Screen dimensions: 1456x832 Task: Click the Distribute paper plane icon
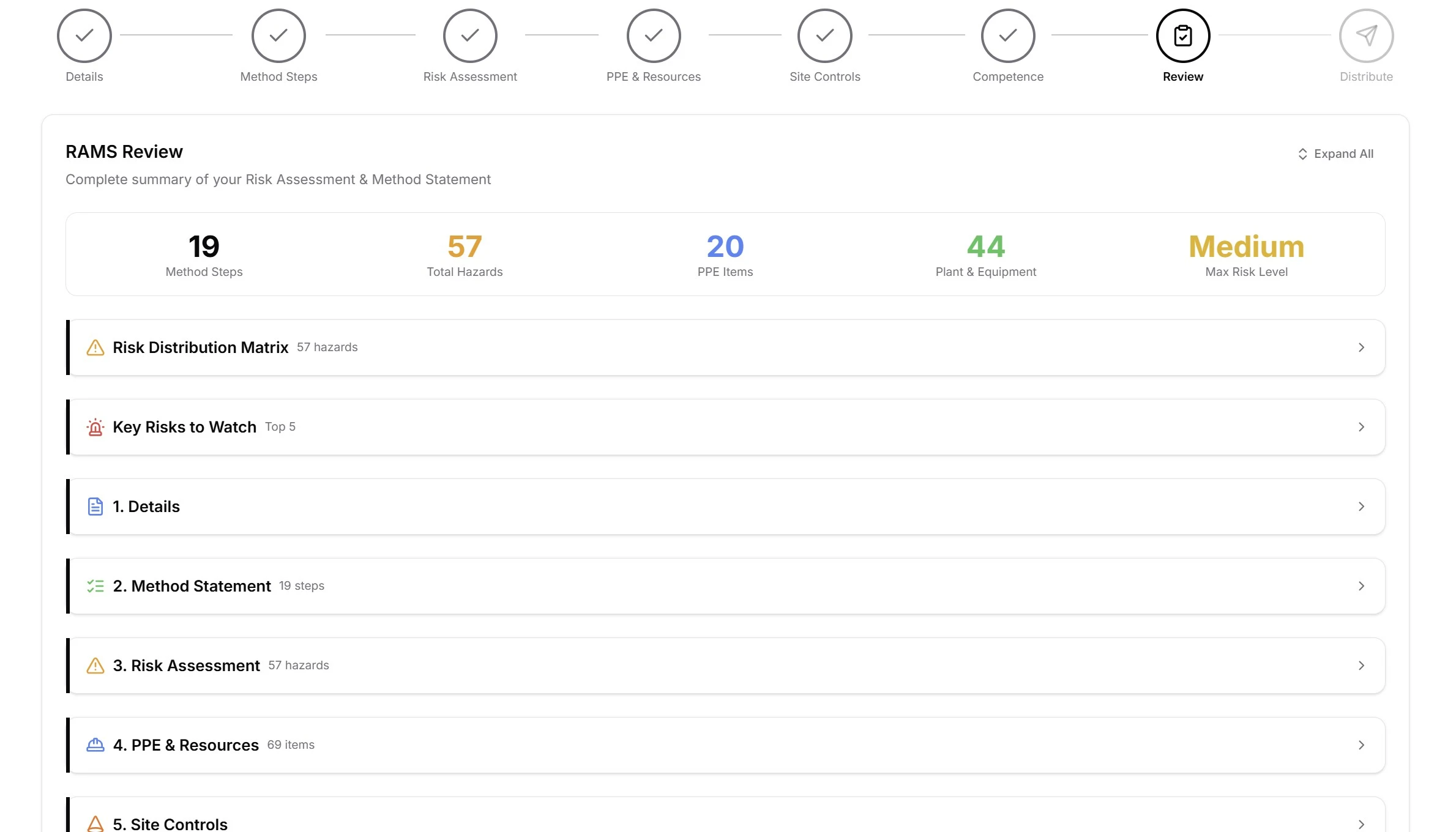(x=1365, y=35)
